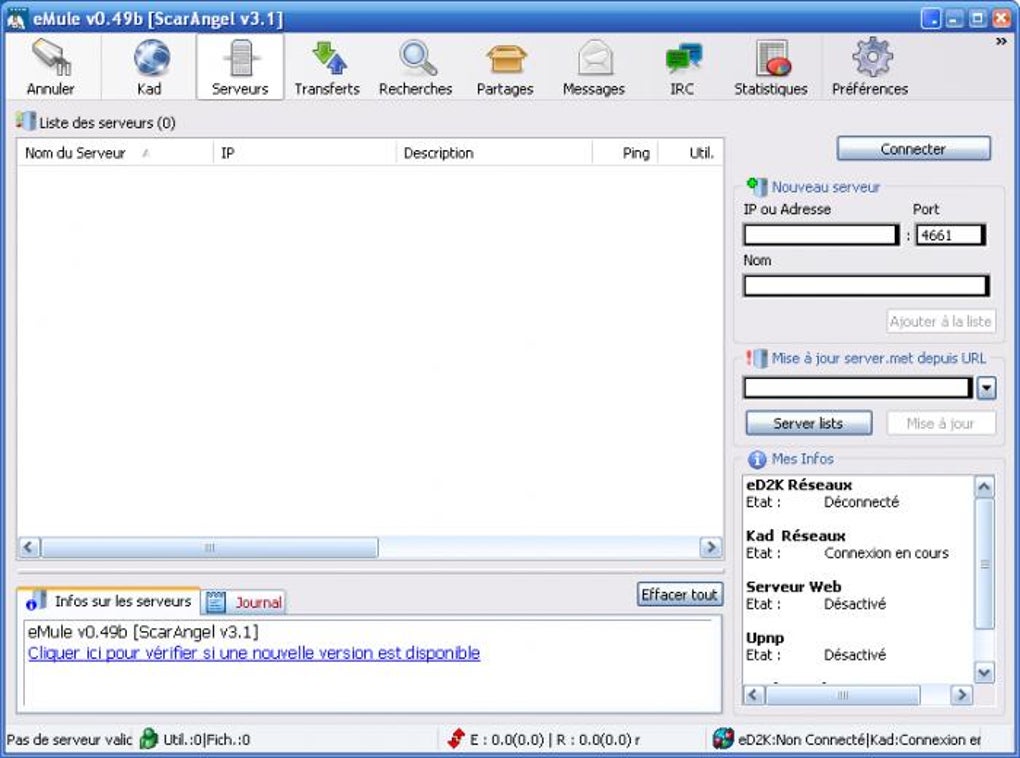
Task: Open the server.met URL dropdown arrow
Action: pyautogui.click(x=987, y=388)
